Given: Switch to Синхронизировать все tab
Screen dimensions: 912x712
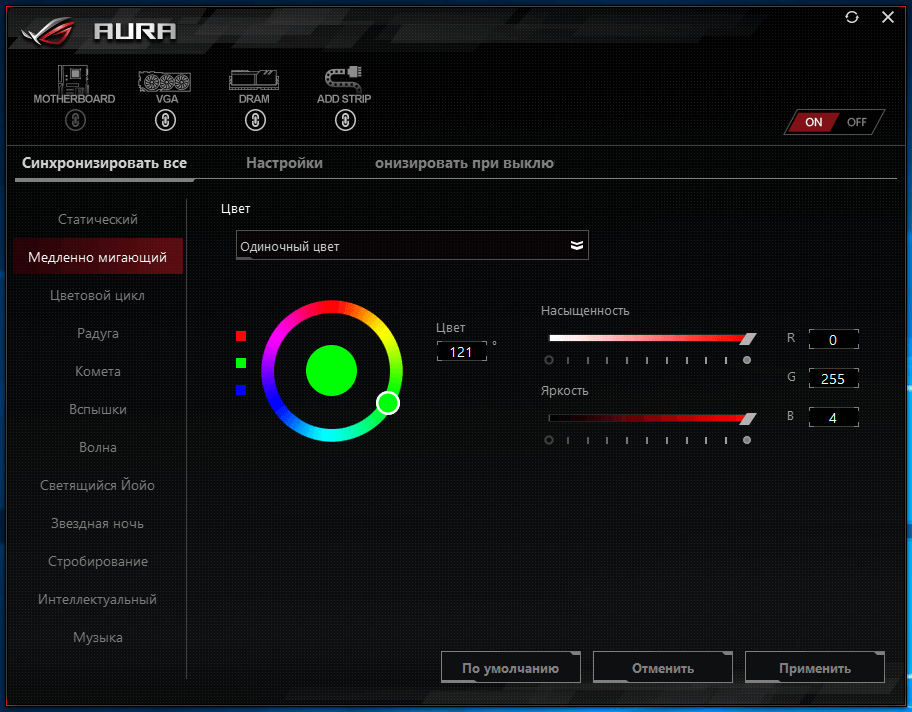Looking at the screenshot, I should (104, 163).
